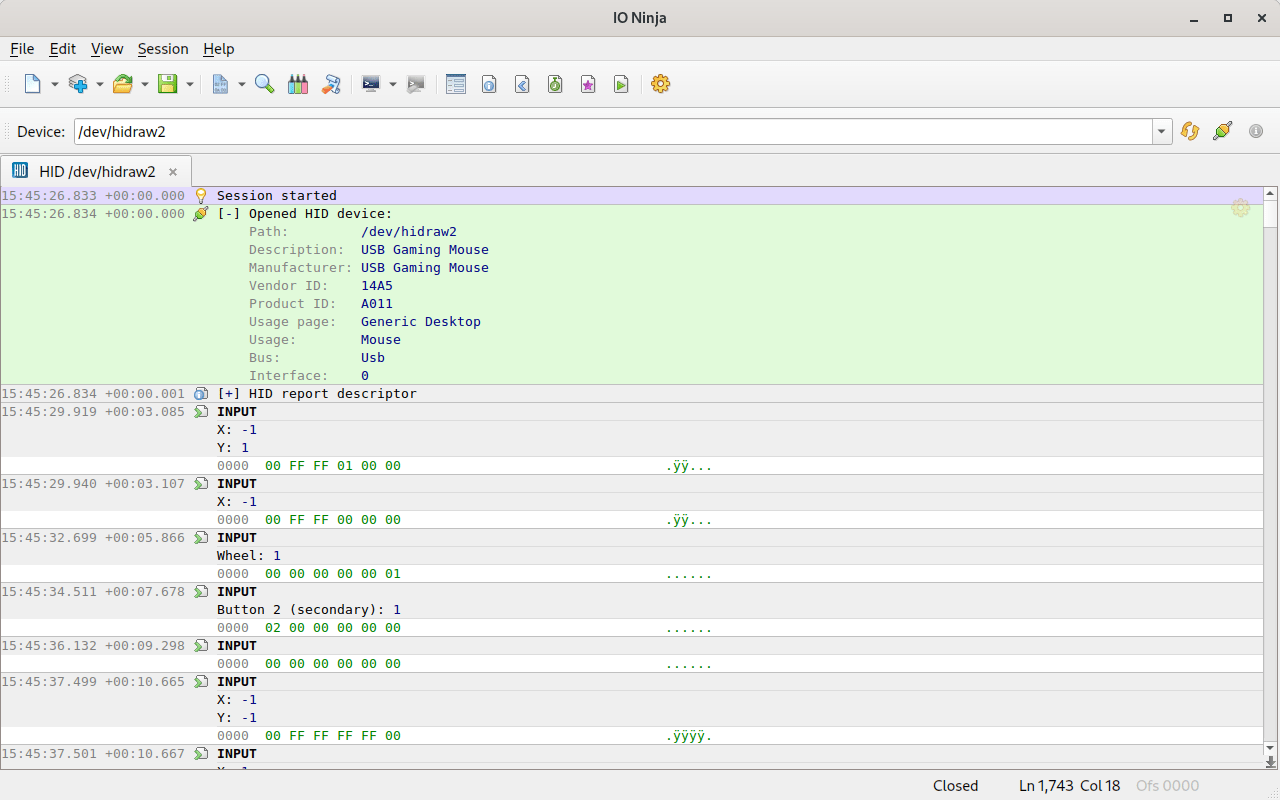Click the Device path input field
This screenshot has height=800, width=1280.
(x=612, y=131)
